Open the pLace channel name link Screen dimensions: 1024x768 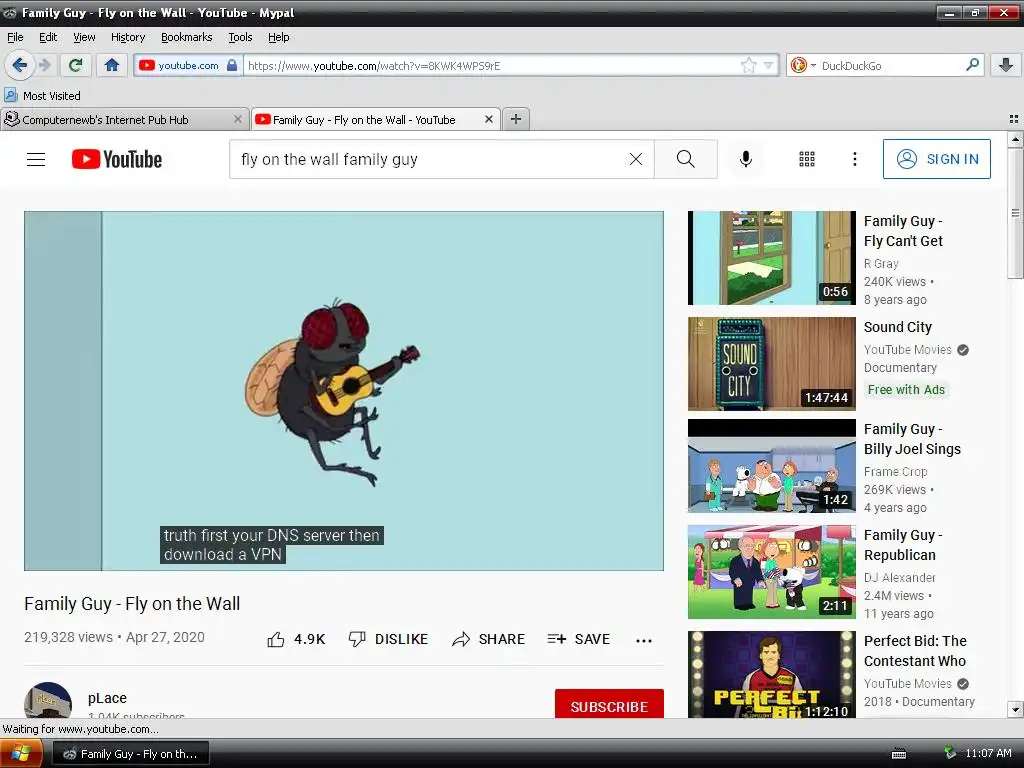tap(107, 698)
